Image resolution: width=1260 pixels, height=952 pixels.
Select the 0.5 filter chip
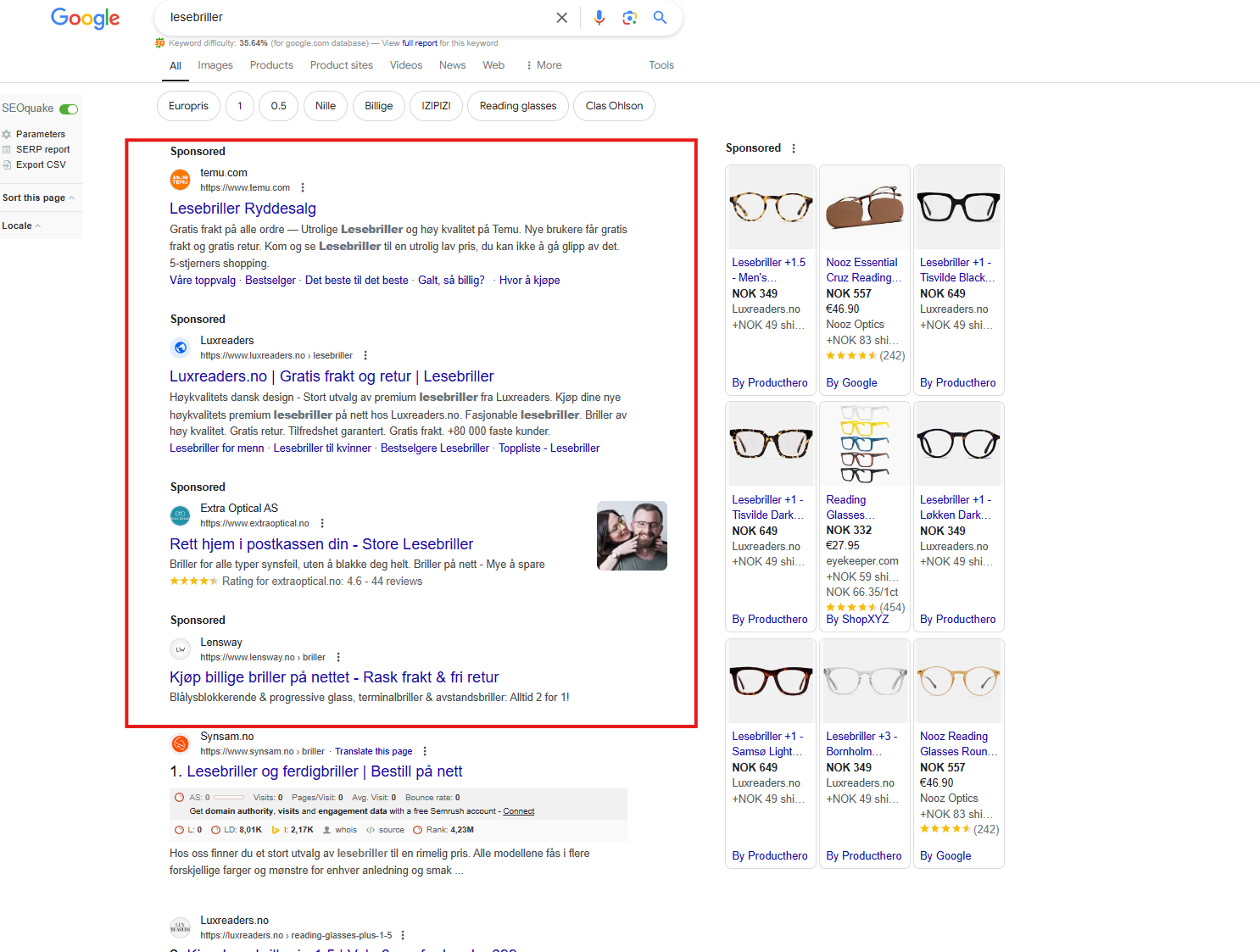(279, 106)
